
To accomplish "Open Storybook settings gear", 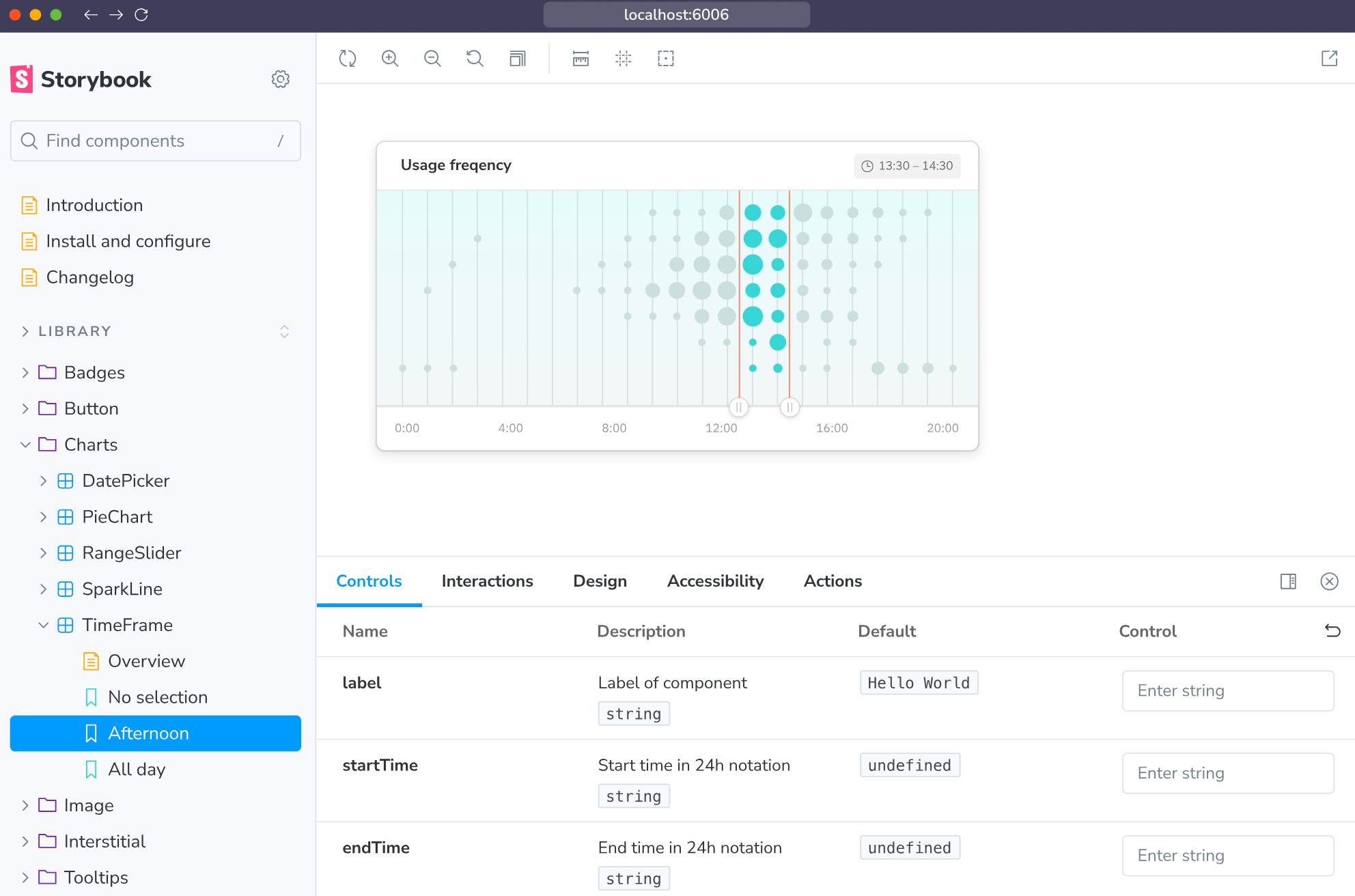I will pyautogui.click(x=281, y=79).
